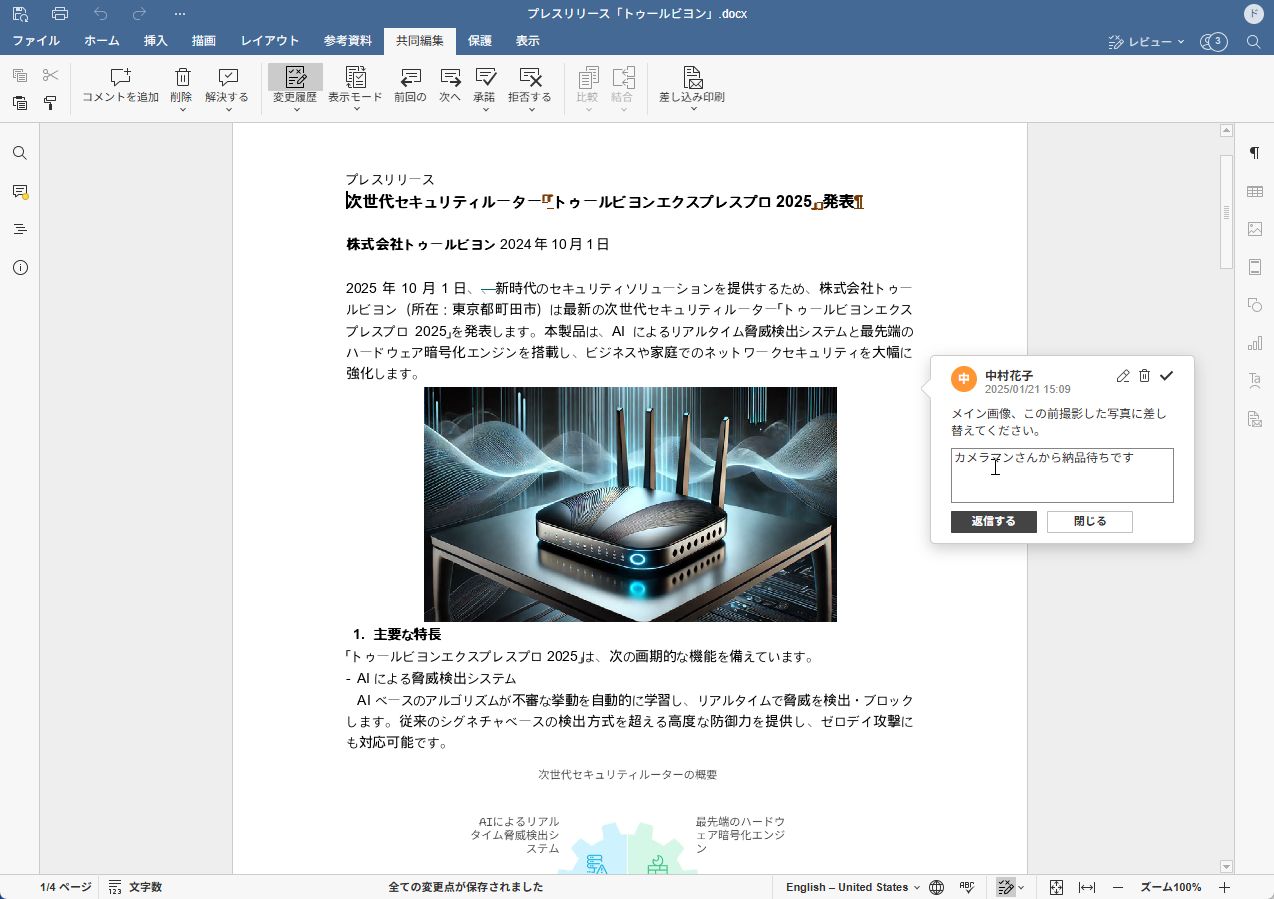
Task: Open image settings in right sidebar
Action: coord(1254,229)
